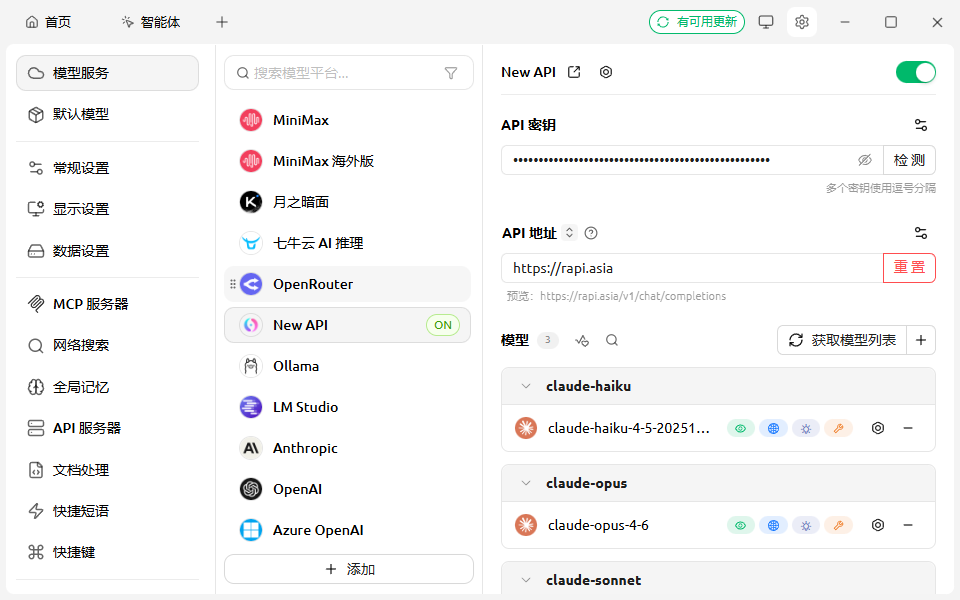Screen dimensions: 960x600
Task: Click vision tag on claude-haiku model
Action: pyautogui.click(x=740, y=429)
